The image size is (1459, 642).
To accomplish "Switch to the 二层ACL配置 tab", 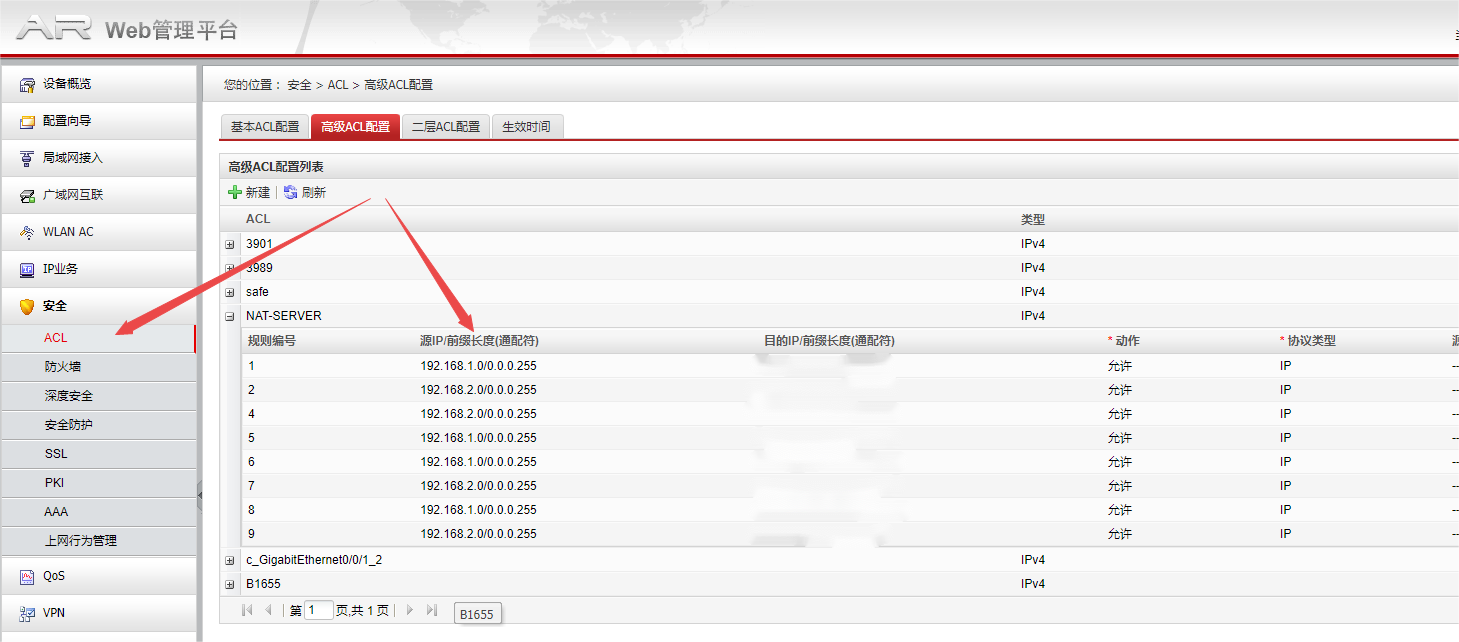I will pyautogui.click(x=446, y=127).
